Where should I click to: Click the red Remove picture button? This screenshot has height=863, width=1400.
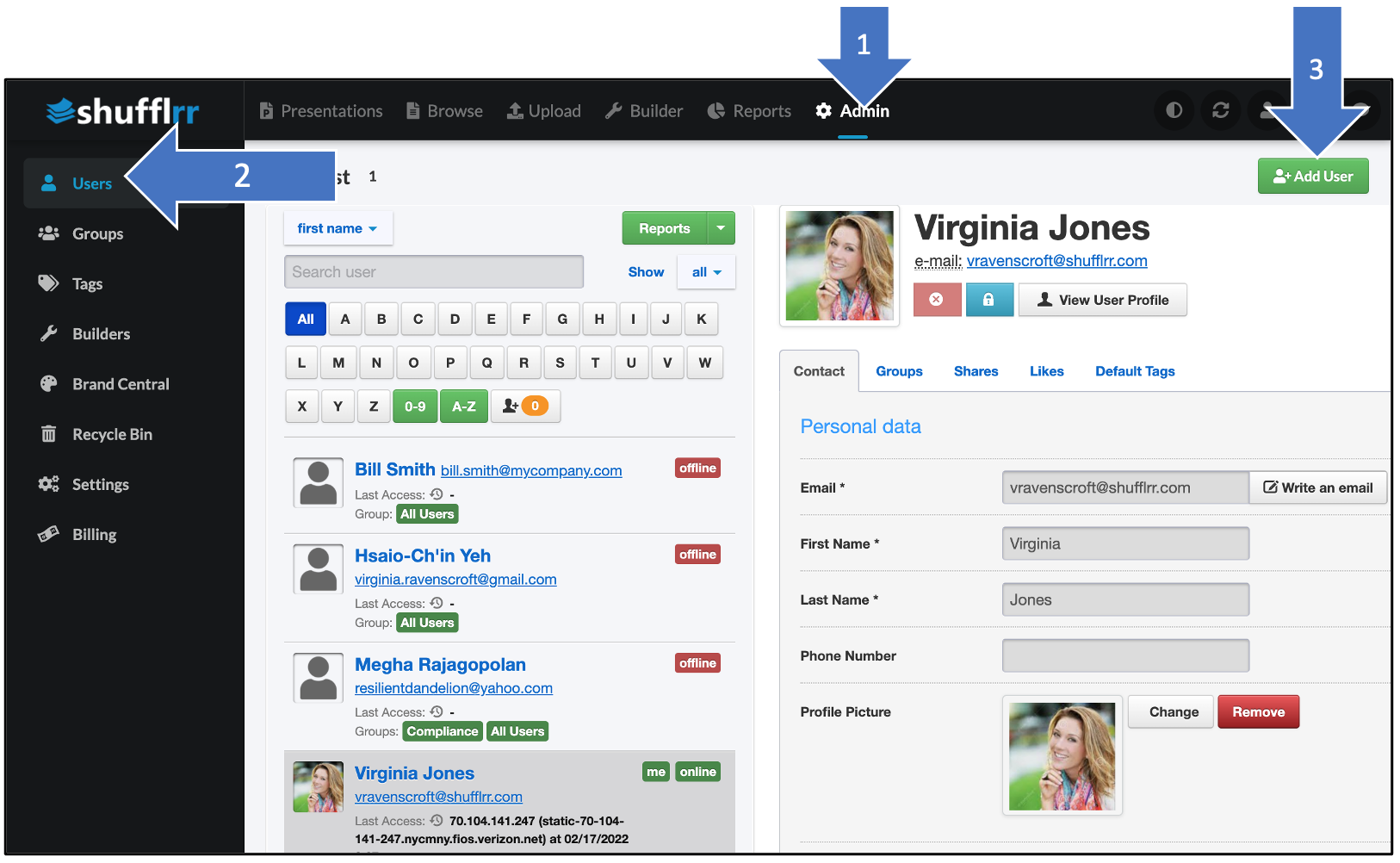(1259, 712)
